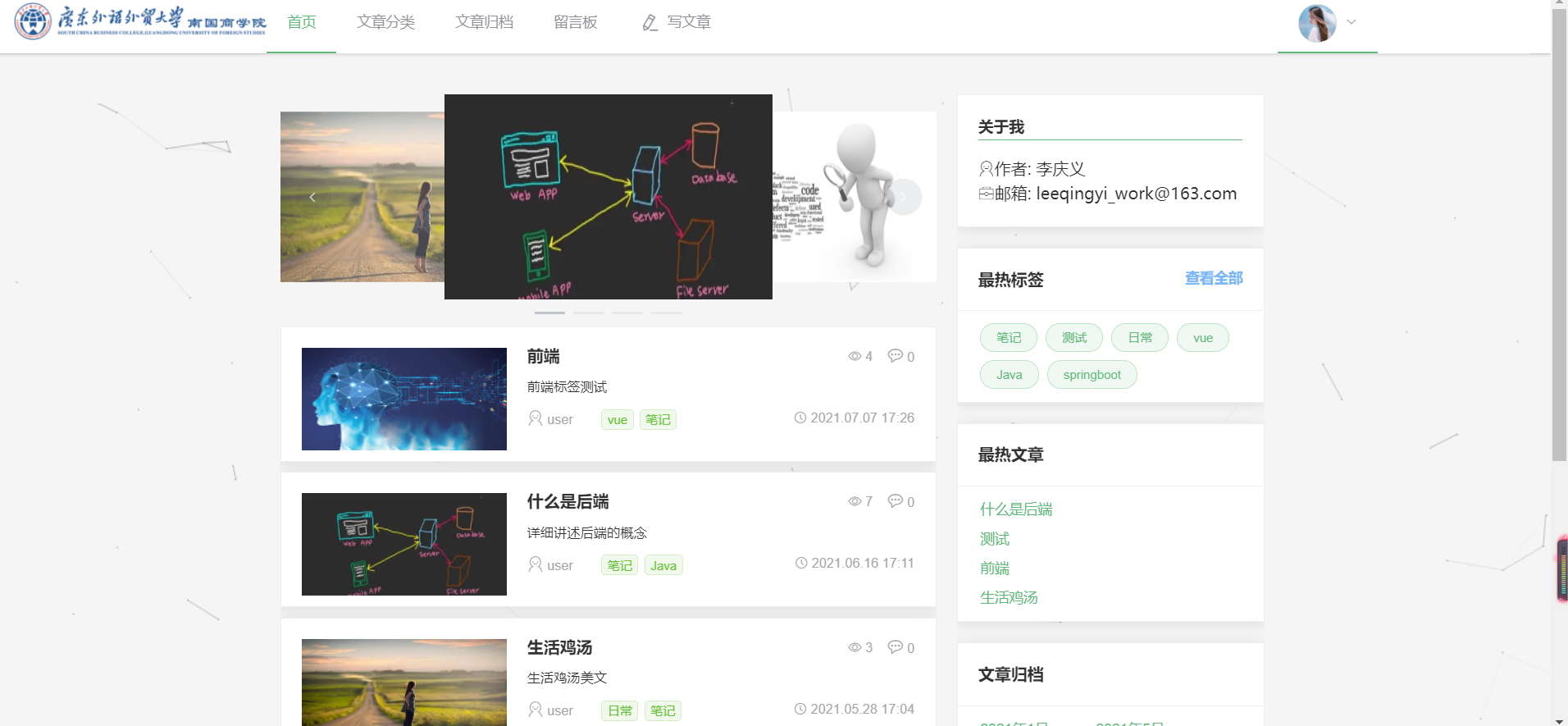
Task: Select the 测试 tag in 最热标签
Action: point(1074,338)
